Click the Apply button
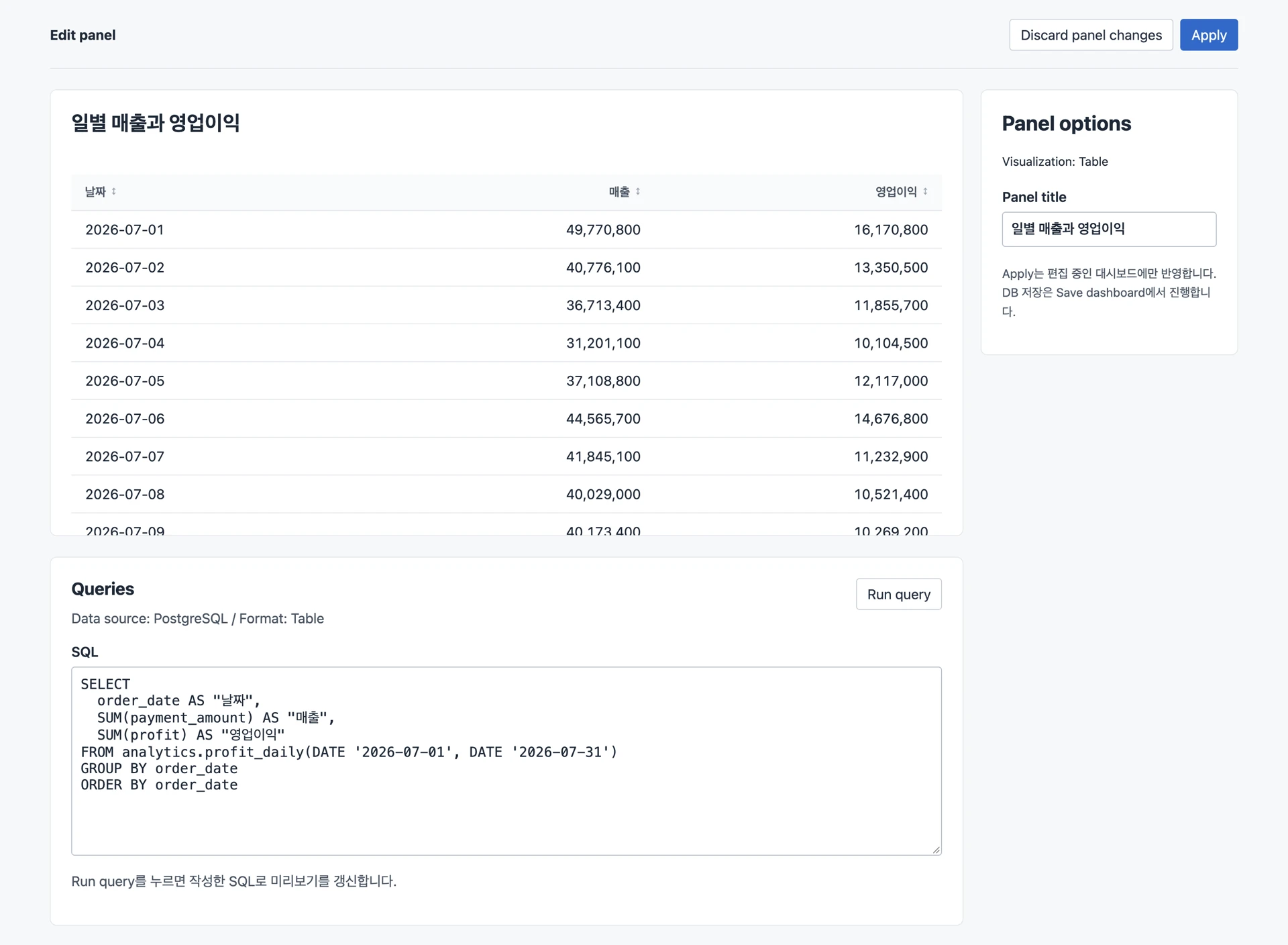Screen dimensions: 1288x945 (x=1209, y=35)
